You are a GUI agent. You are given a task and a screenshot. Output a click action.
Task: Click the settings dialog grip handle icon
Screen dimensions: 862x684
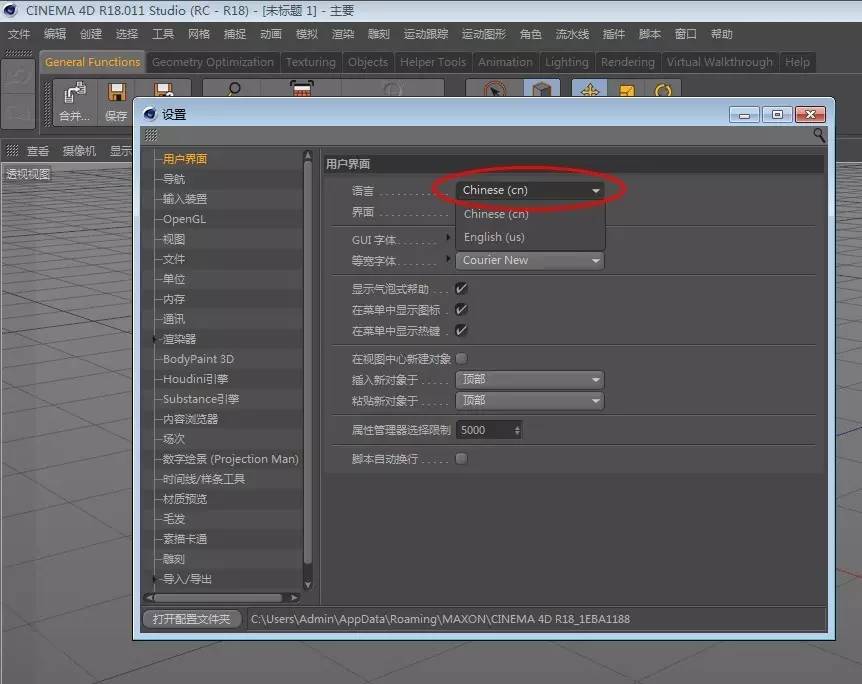click(151, 135)
